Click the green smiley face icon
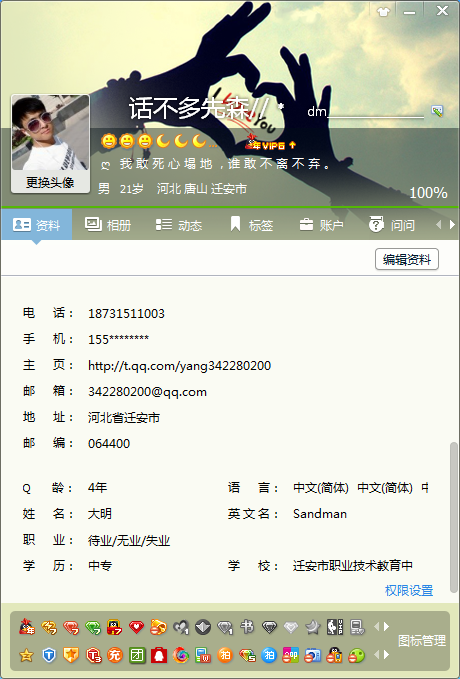This screenshot has height=679, width=460. (356, 655)
